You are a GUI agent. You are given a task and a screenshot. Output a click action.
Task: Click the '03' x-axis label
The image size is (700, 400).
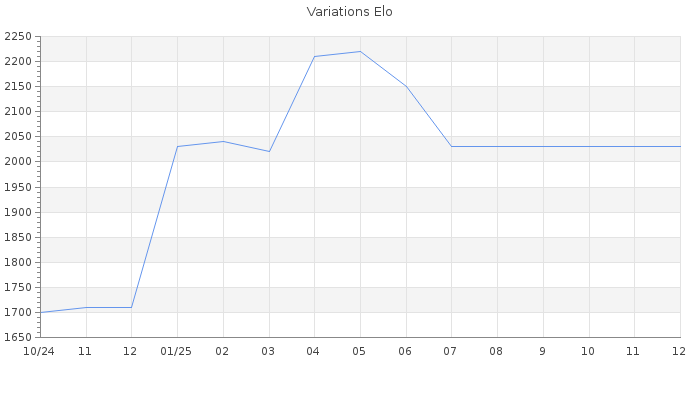click(x=269, y=351)
